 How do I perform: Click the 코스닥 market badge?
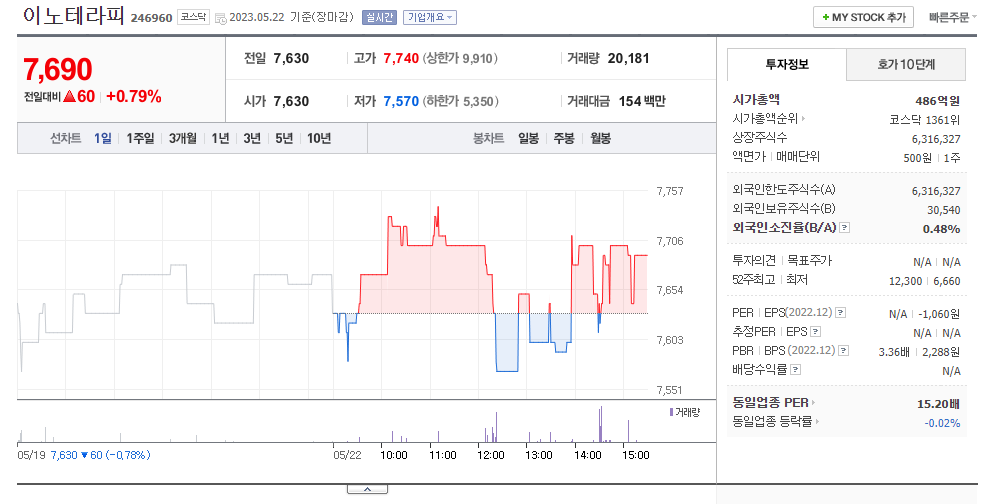[x=193, y=17]
